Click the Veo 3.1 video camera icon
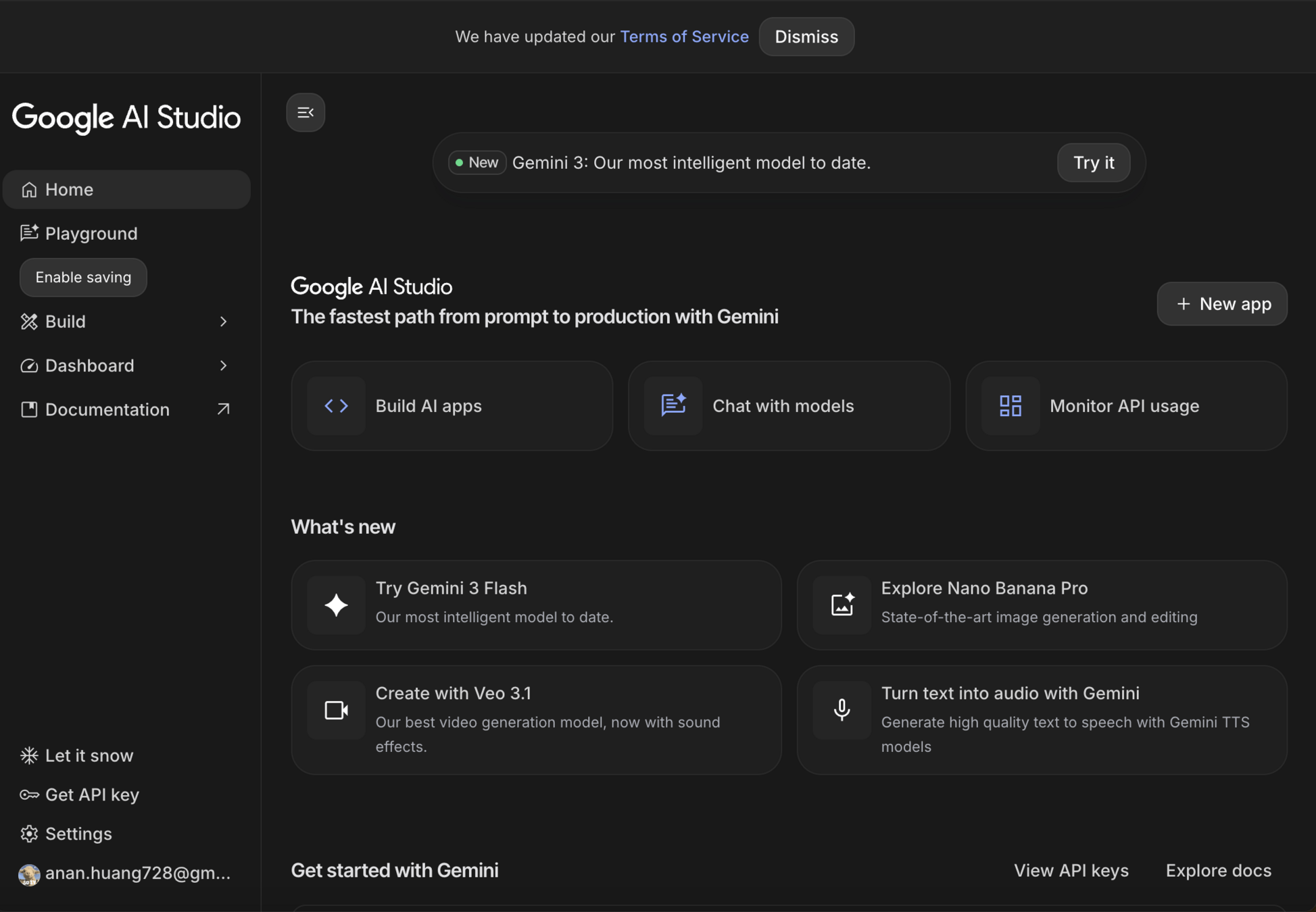 pos(336,710)
